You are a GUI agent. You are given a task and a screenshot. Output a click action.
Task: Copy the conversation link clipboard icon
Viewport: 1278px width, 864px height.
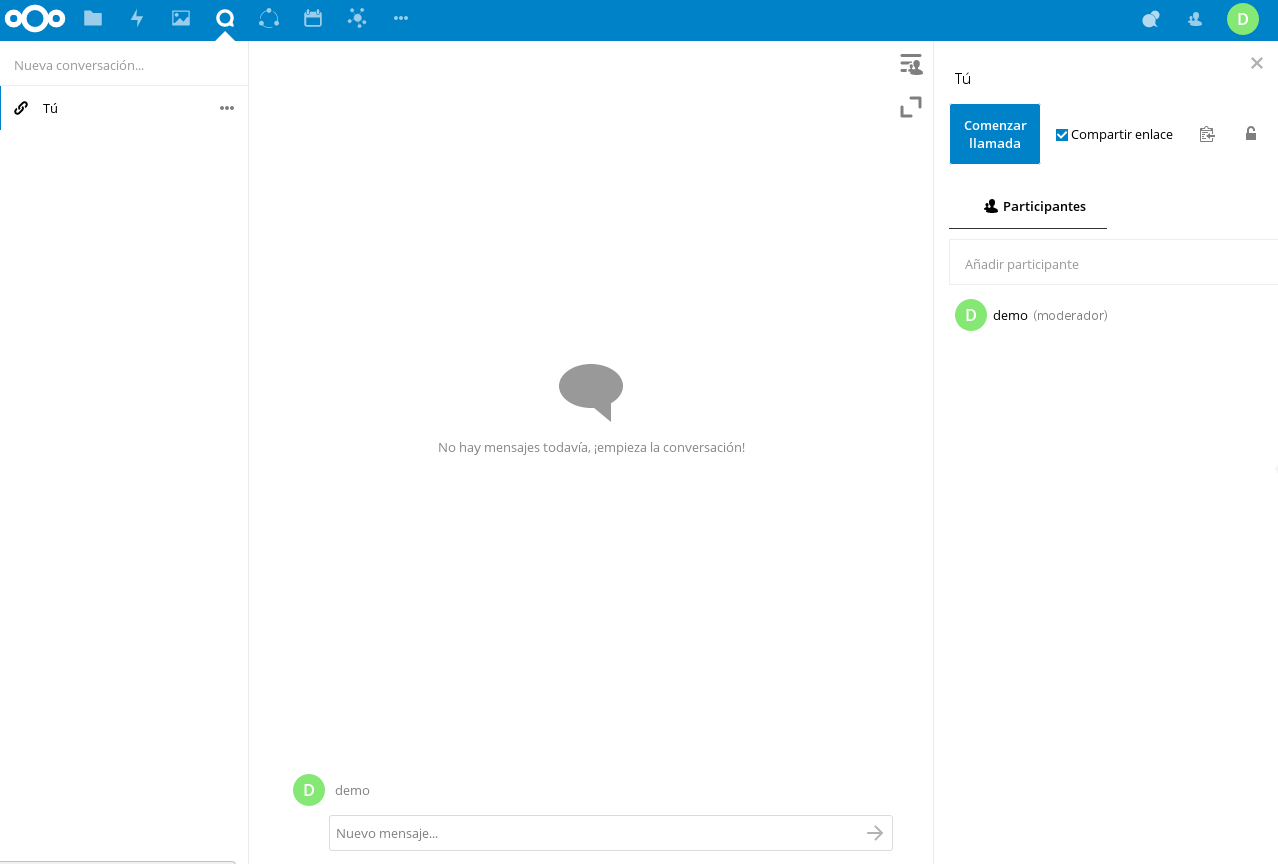(x=1207, y=134)
